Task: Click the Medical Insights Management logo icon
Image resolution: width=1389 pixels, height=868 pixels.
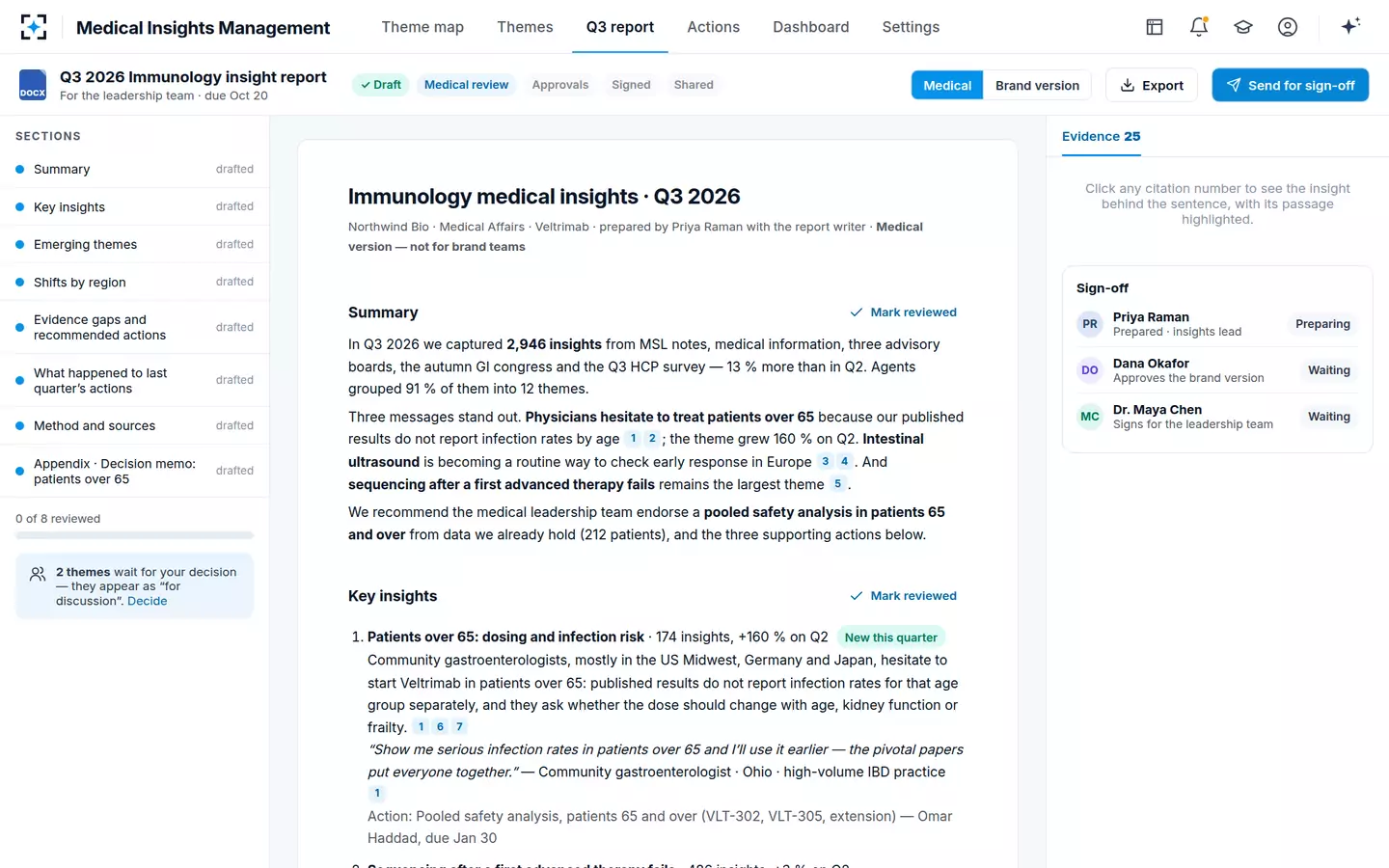Action: pyautogui.click(x=34, y=27)
